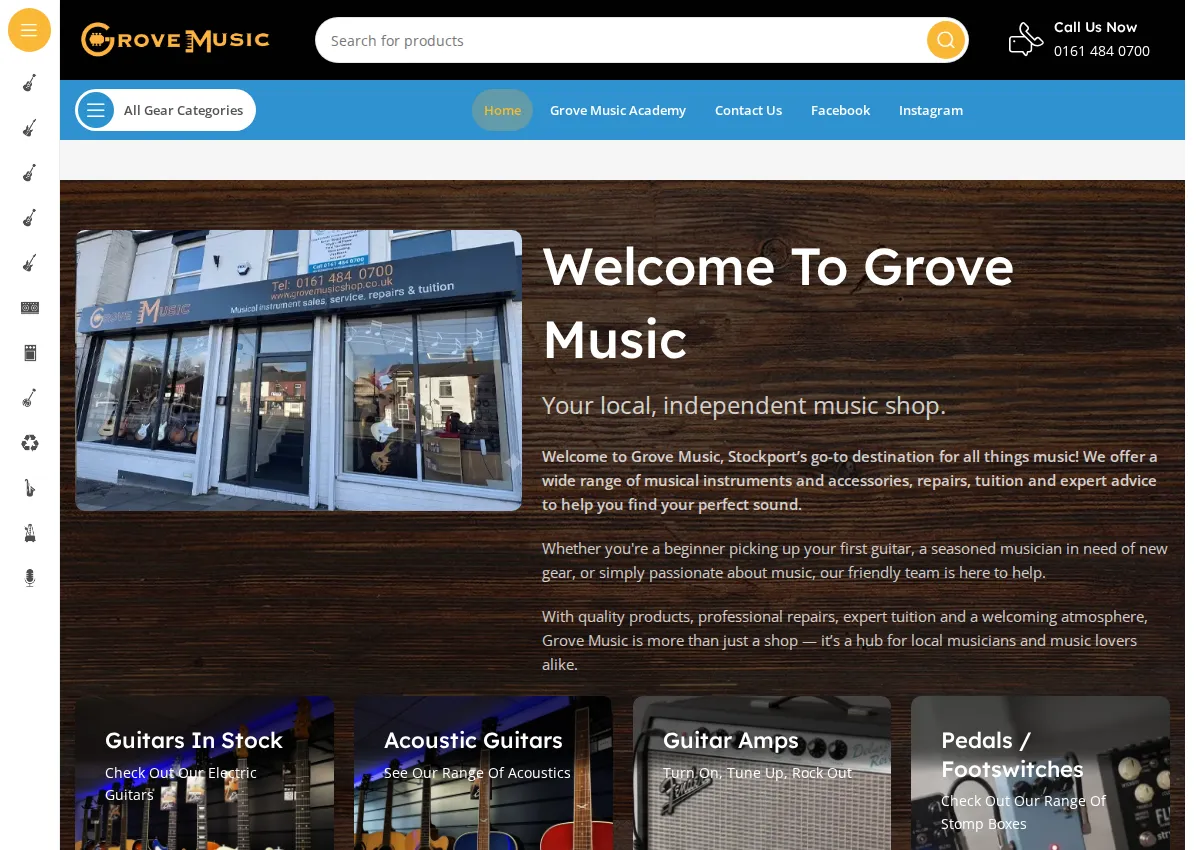
Task: Click 'Check Out Our Range Of Stomp Boxes'
Action: click(1023, 812)
